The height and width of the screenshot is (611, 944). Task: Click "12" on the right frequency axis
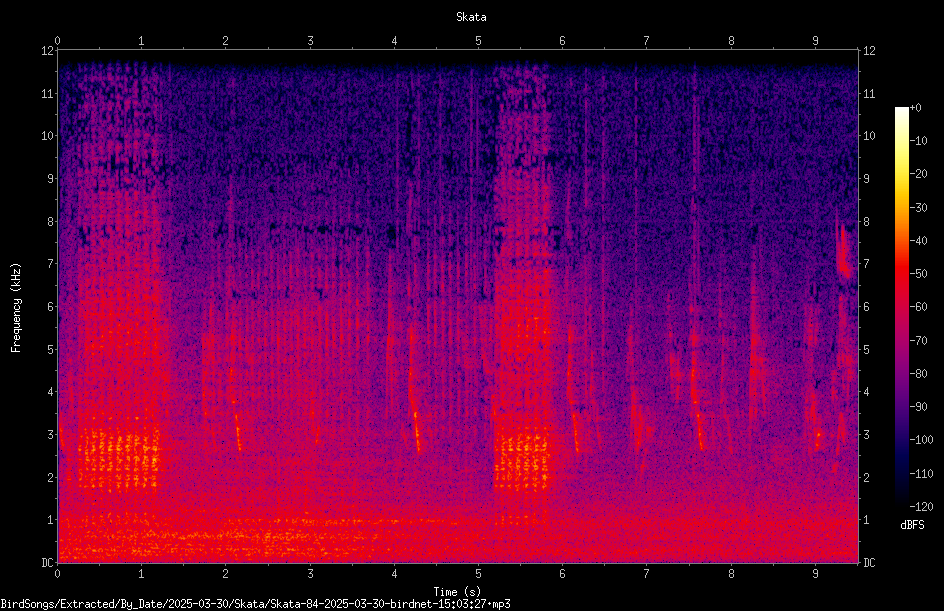869,51
